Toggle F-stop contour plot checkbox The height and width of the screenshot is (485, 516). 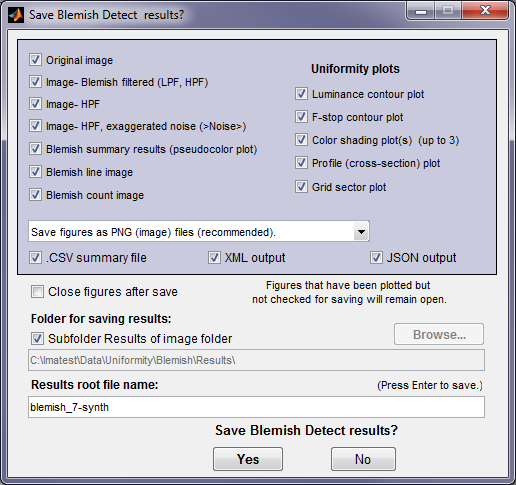click(301, 117)
